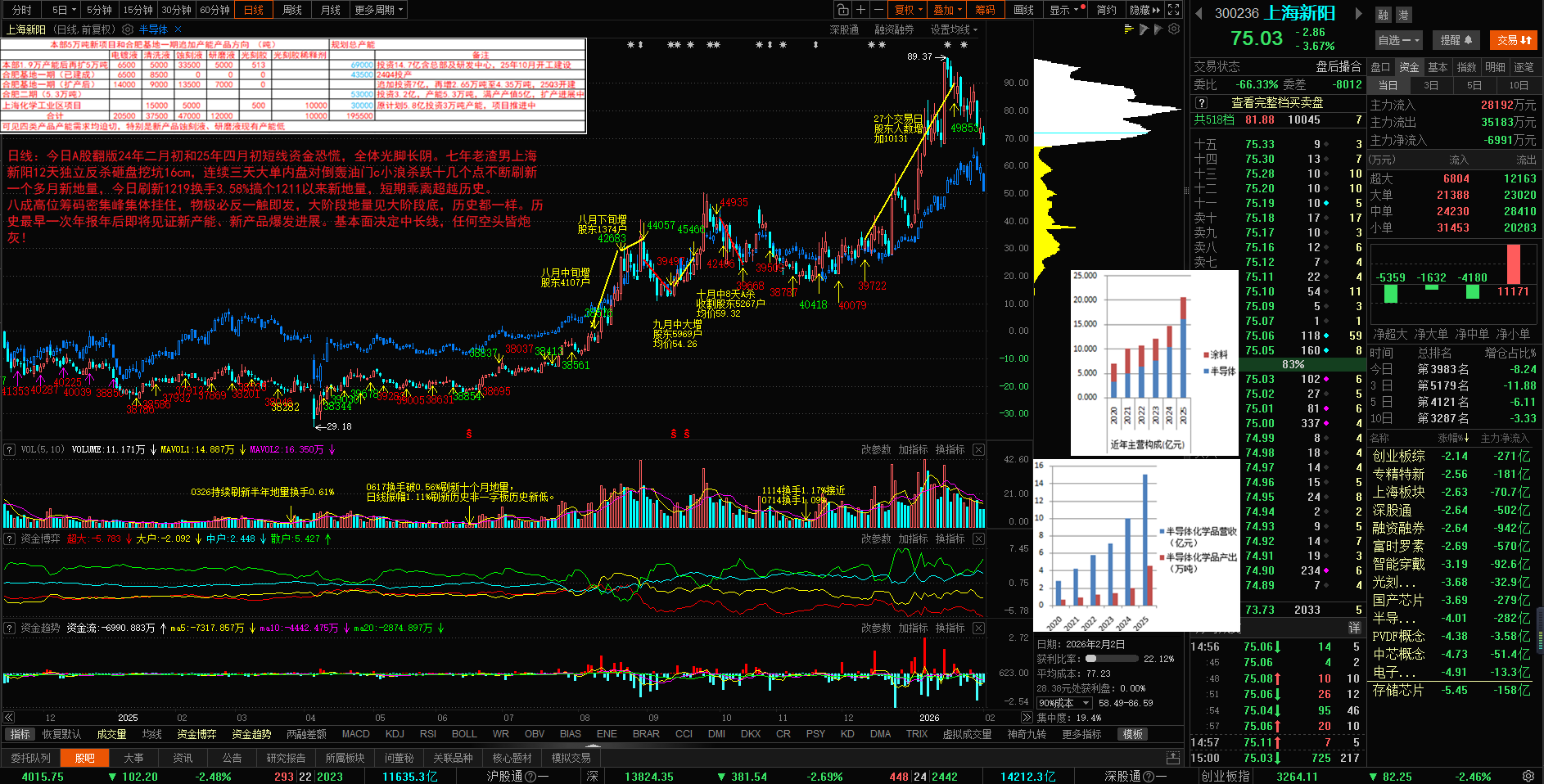1544x784 pixels.
Task: Click 改参数 in VOL panel
Action: pyautogui.click(x=876, y=449)
